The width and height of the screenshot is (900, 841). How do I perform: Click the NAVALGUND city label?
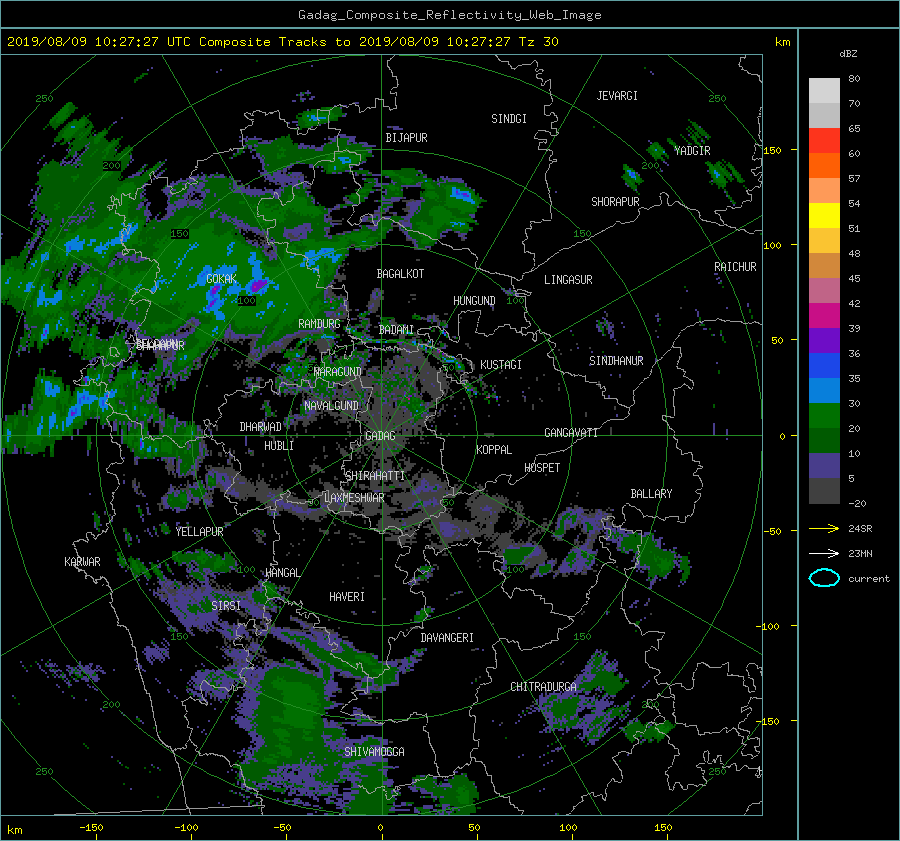[331, 406]
